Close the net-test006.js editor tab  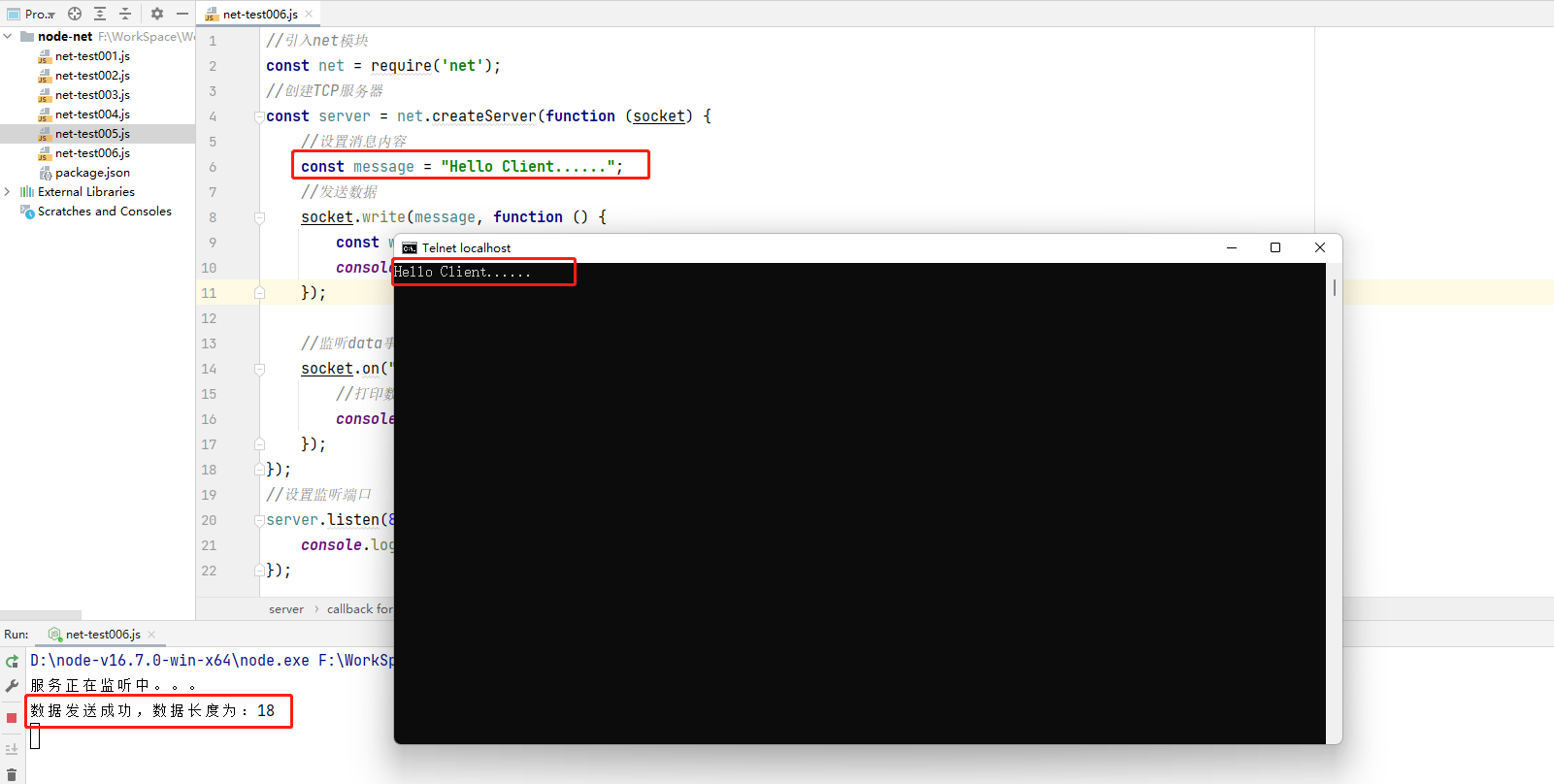click(309, 14)
